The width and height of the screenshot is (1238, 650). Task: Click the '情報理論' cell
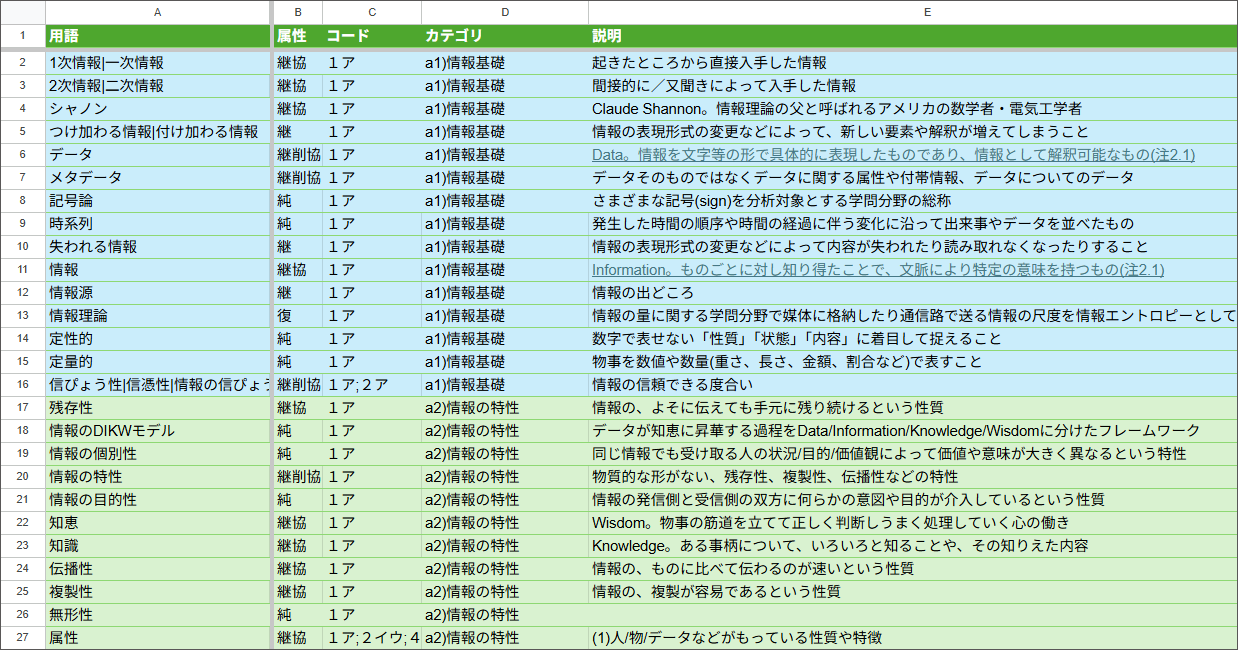coord(158,316)
